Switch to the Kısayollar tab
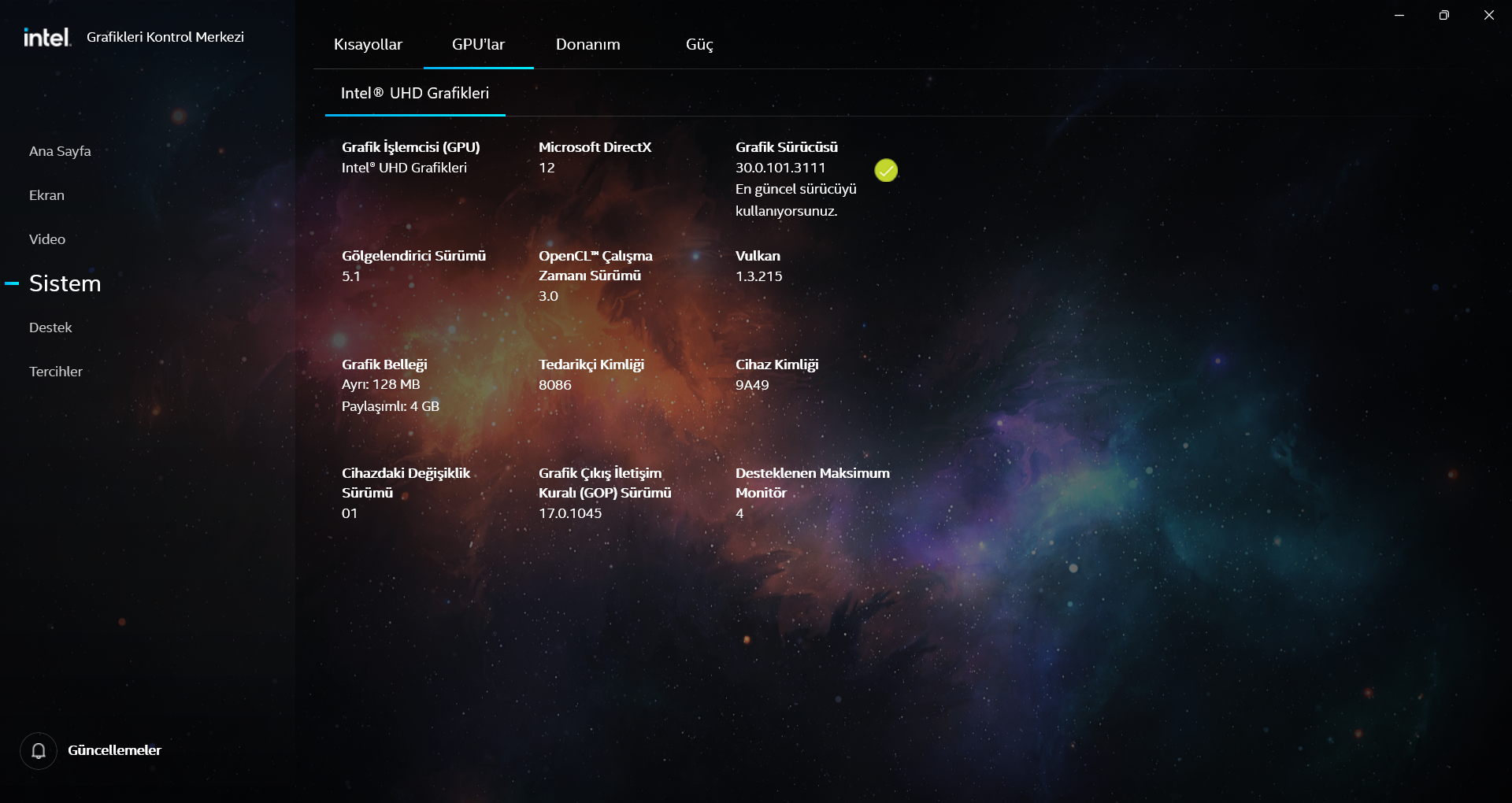Viewport: 1512px width, 803px height. [x=368, y=45]
